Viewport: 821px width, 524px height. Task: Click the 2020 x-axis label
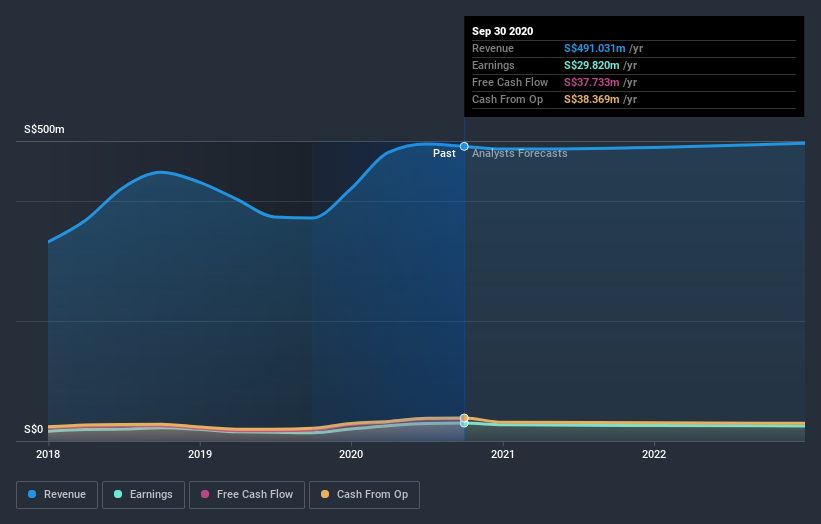[x=351, y=454]
